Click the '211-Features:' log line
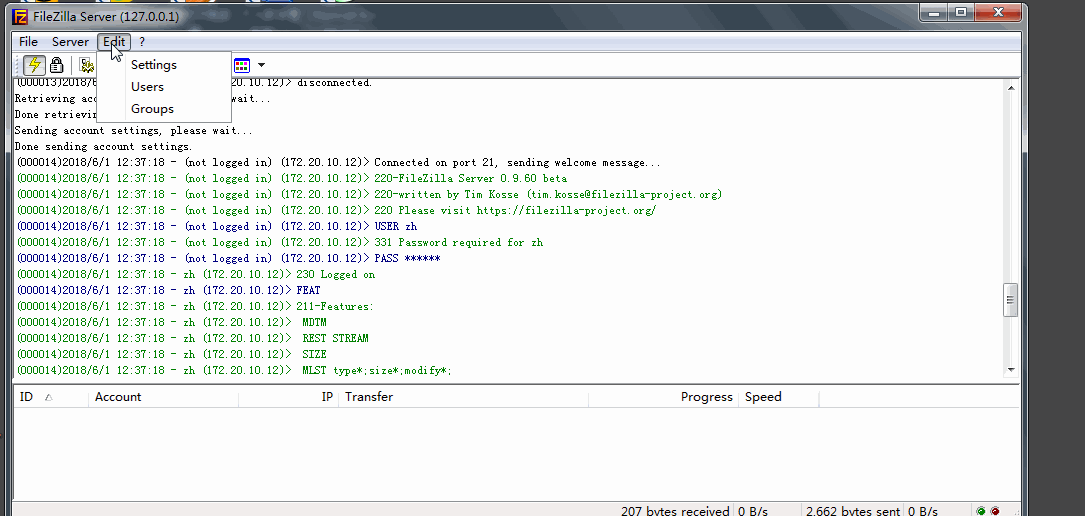 tap(195, 306)
